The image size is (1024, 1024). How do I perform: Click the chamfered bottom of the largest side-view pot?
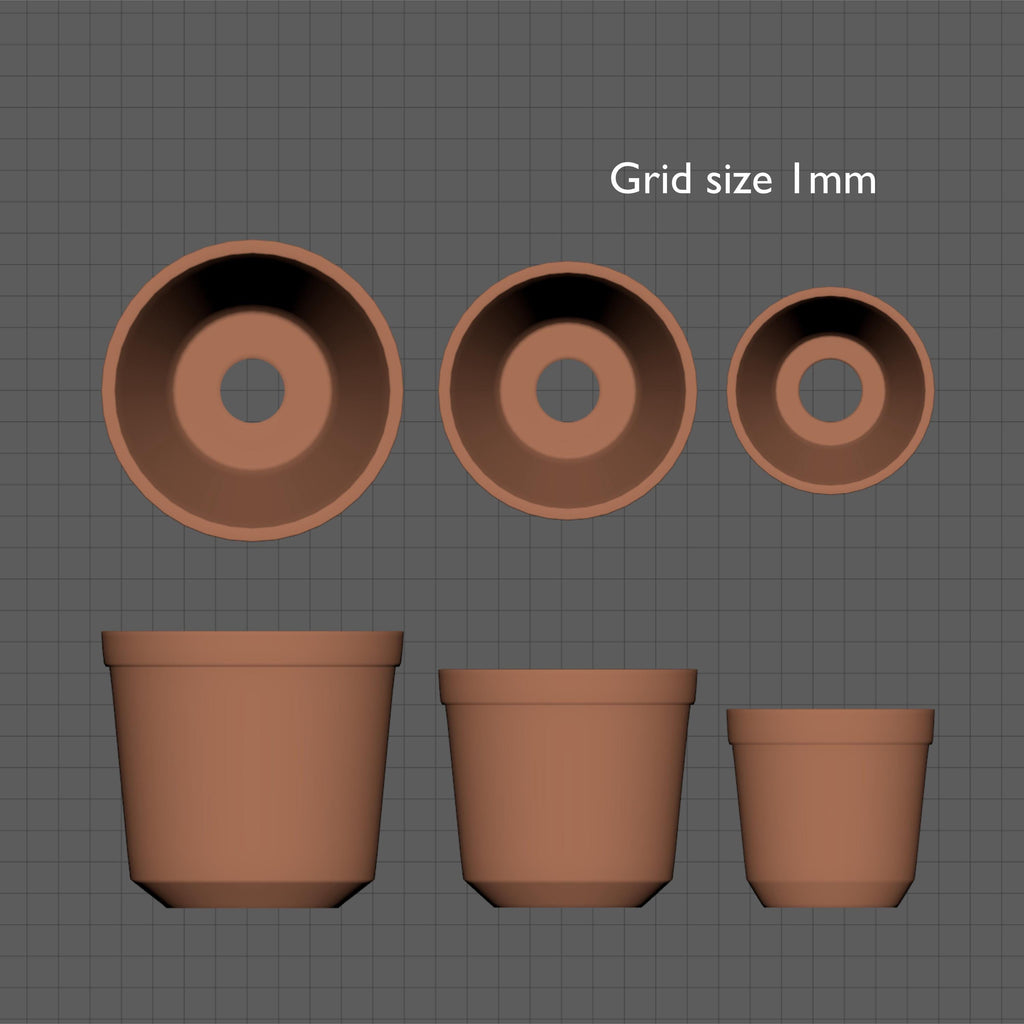pyautogui.click(x=252, y=894)
